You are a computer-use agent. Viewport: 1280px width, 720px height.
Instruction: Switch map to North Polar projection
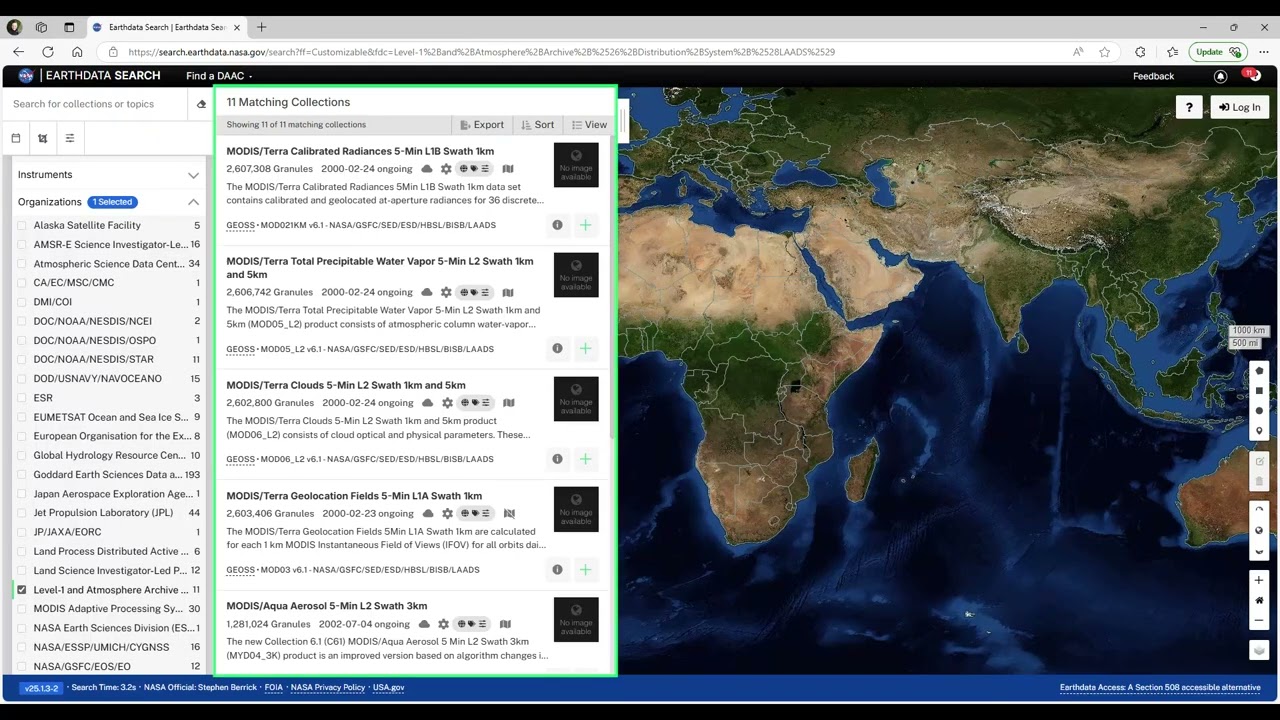click(x=1259, y=510)
